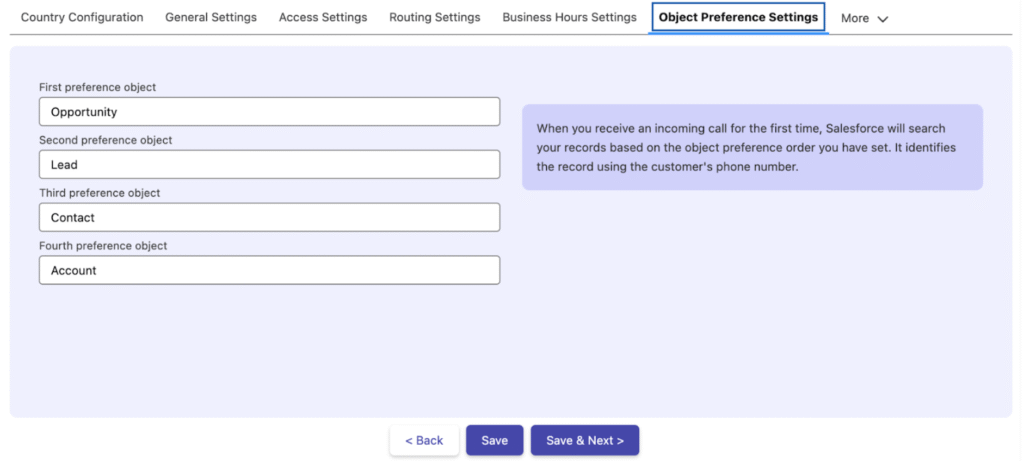
Task: Click the 'Fourth preference object' label
Action: (103, 246)
